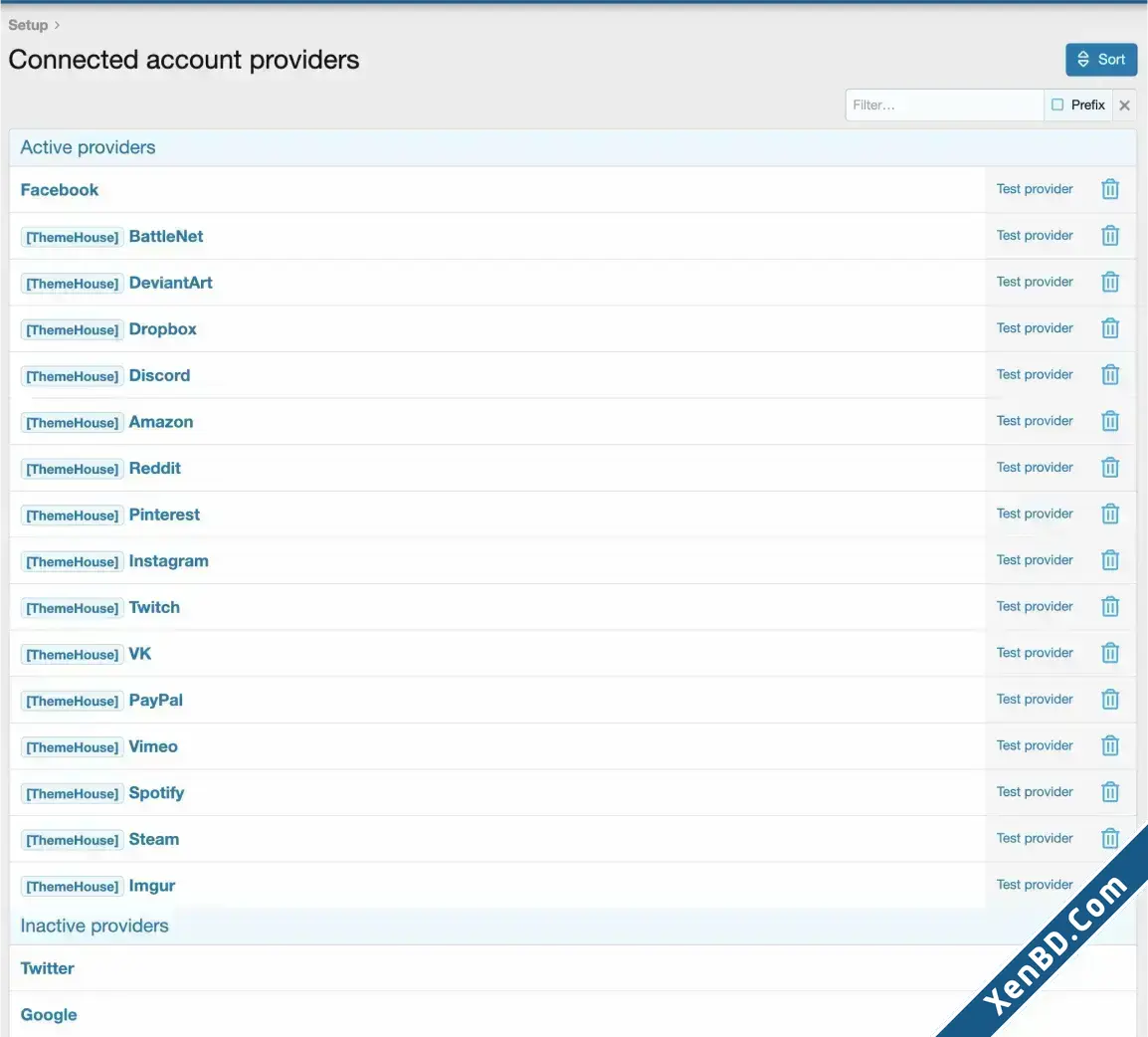Viewport: 1148px width, 1037px height.
Task: Delete the Facebook provider via trash icon
Action: (x=1110, y=189)
